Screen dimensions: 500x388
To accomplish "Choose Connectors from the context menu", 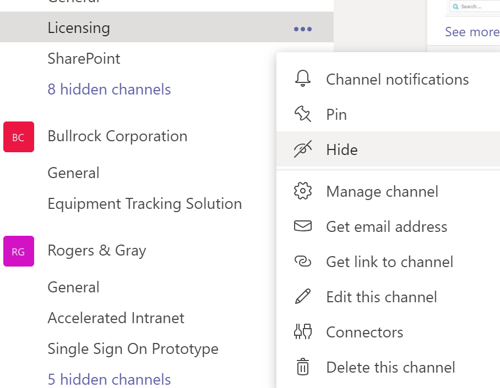I will (388, 332).
